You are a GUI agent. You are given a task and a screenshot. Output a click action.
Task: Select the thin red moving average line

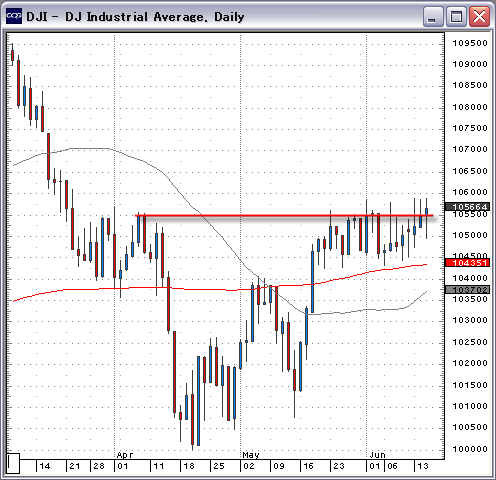click(220, 289)
